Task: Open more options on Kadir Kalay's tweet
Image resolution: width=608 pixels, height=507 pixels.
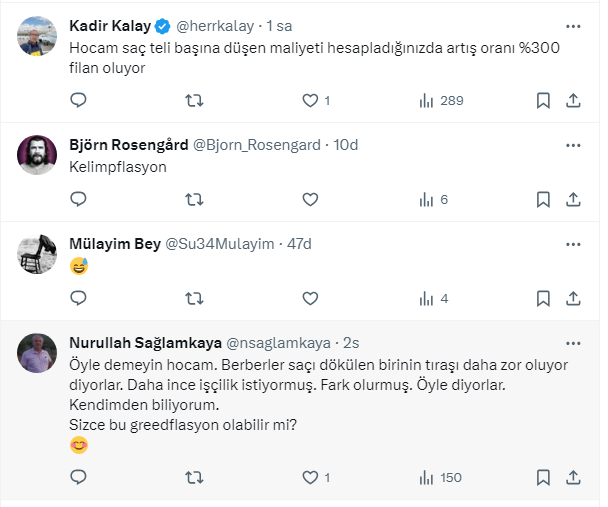Action: (x=573, y=26)
